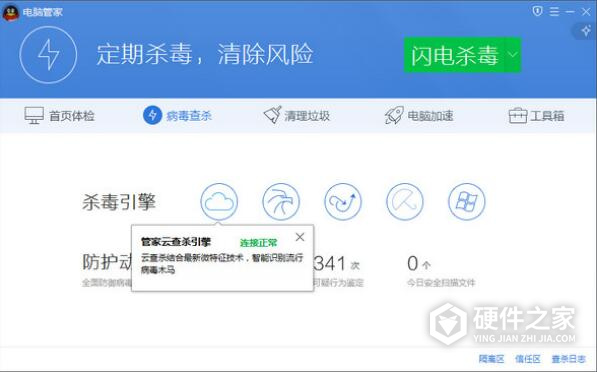This screenshot has width=597, height=372.
Task: Open the 工具箱 tab
Action: click(x=536, y=116)
